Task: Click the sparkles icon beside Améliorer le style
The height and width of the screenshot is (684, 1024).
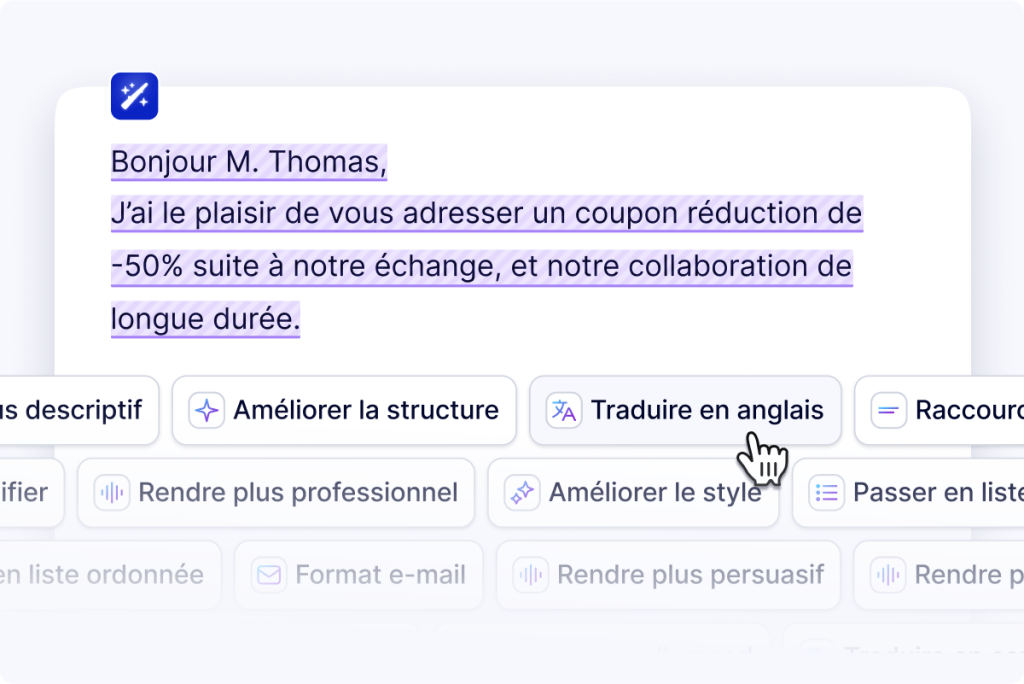Action: pyautogui.click(x=522, y=492)
